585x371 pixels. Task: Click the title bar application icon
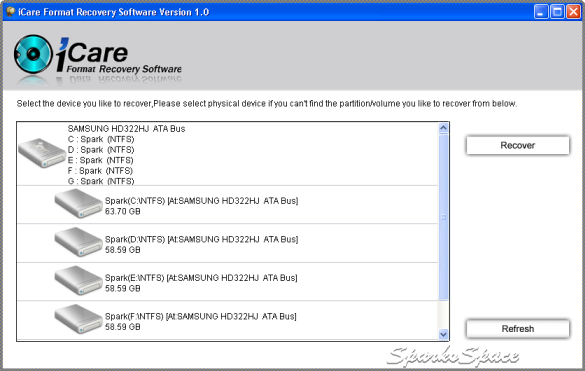click(x=10, y=12)
